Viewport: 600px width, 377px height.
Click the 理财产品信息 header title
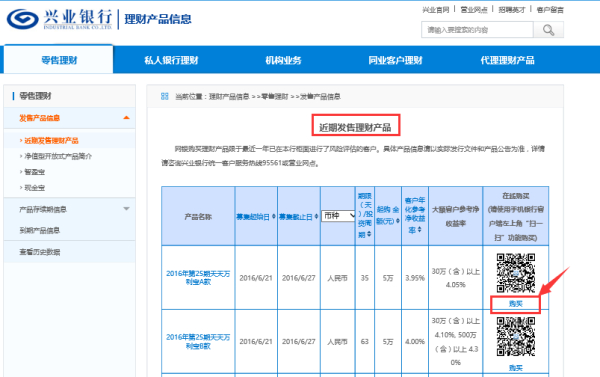[158, 19]
